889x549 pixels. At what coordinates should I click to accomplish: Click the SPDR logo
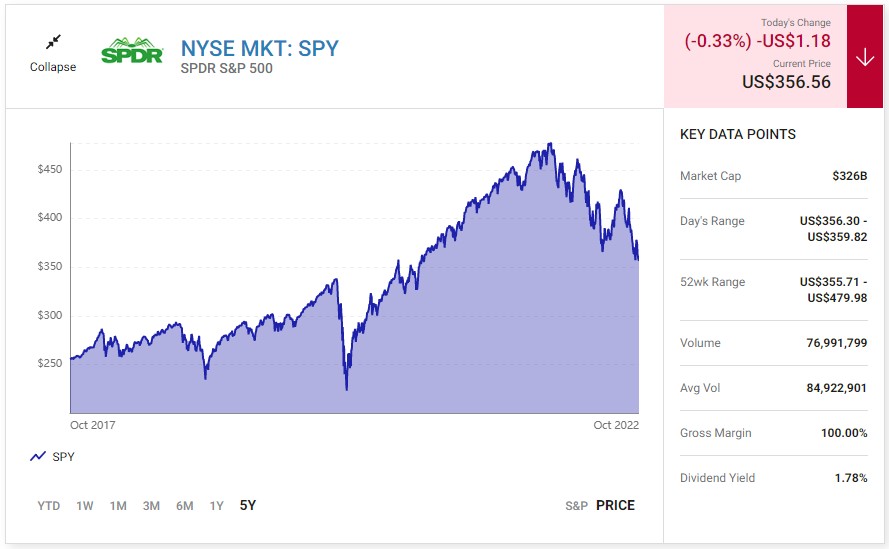(x=132, y=50)
